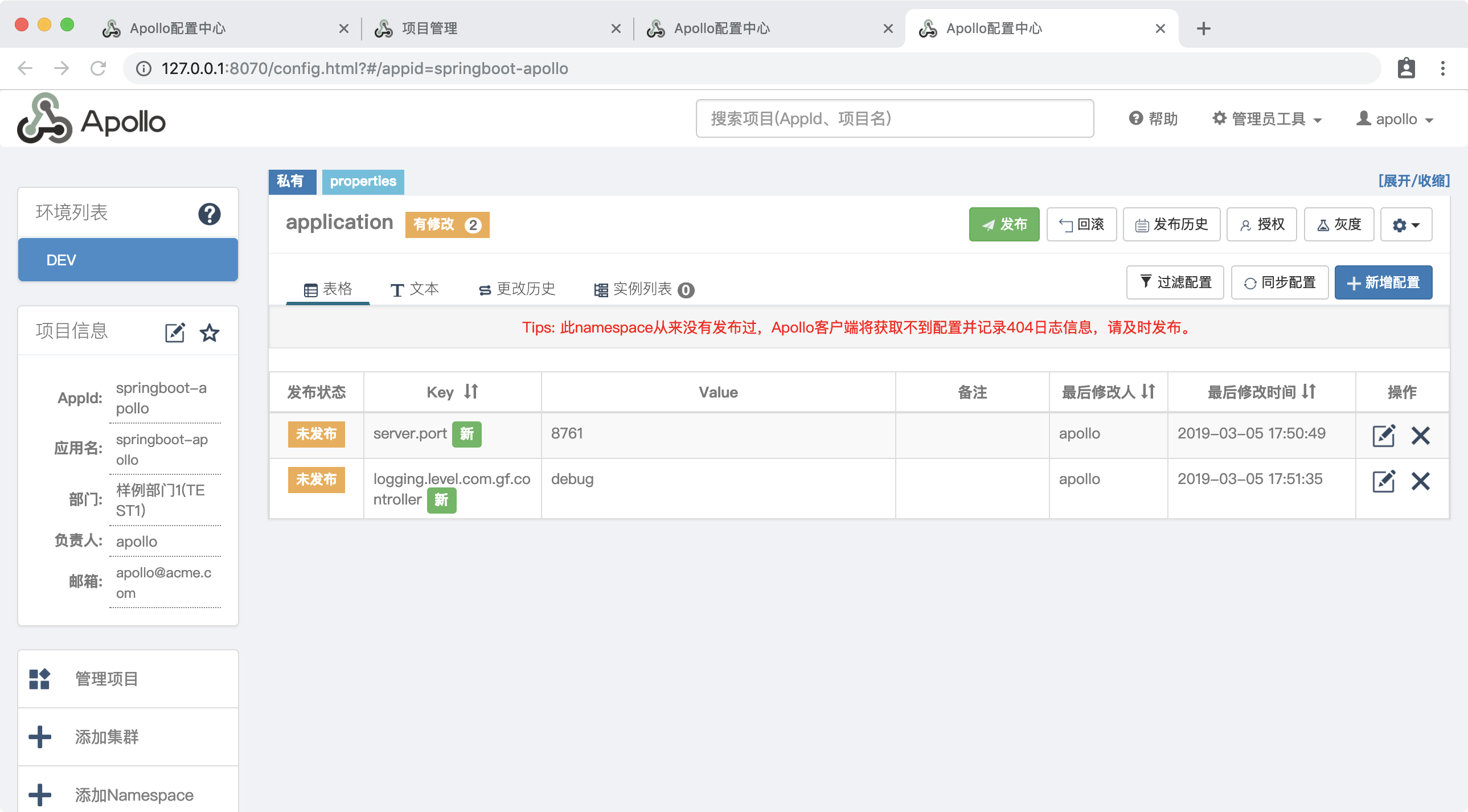Switch to the change history (更改历史) tab
Screen dimensions: 1468x812
pyautogui.click(x=517, y=289)
